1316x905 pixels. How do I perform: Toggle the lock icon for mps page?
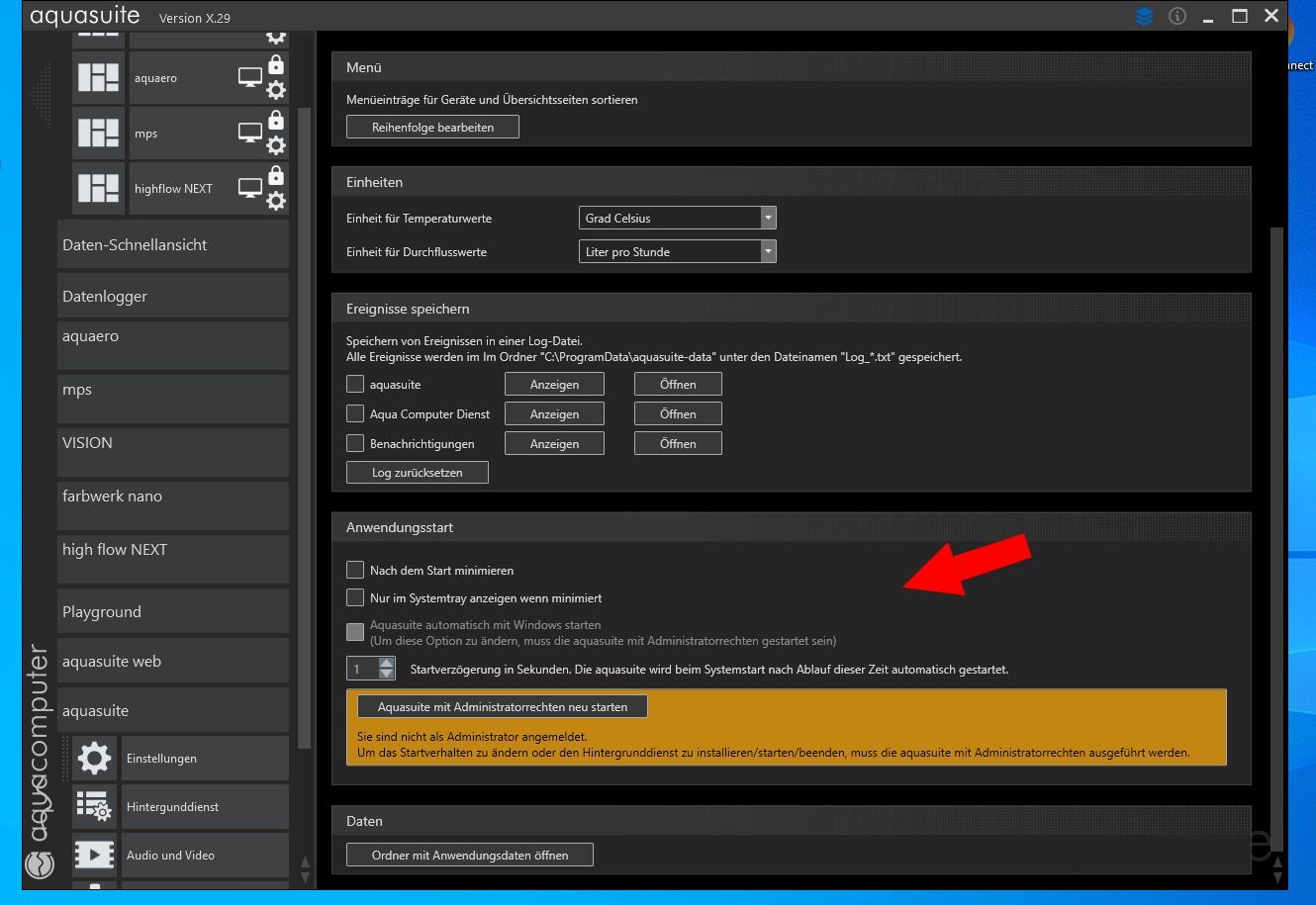pyautogui.click(x=276, y=121)
